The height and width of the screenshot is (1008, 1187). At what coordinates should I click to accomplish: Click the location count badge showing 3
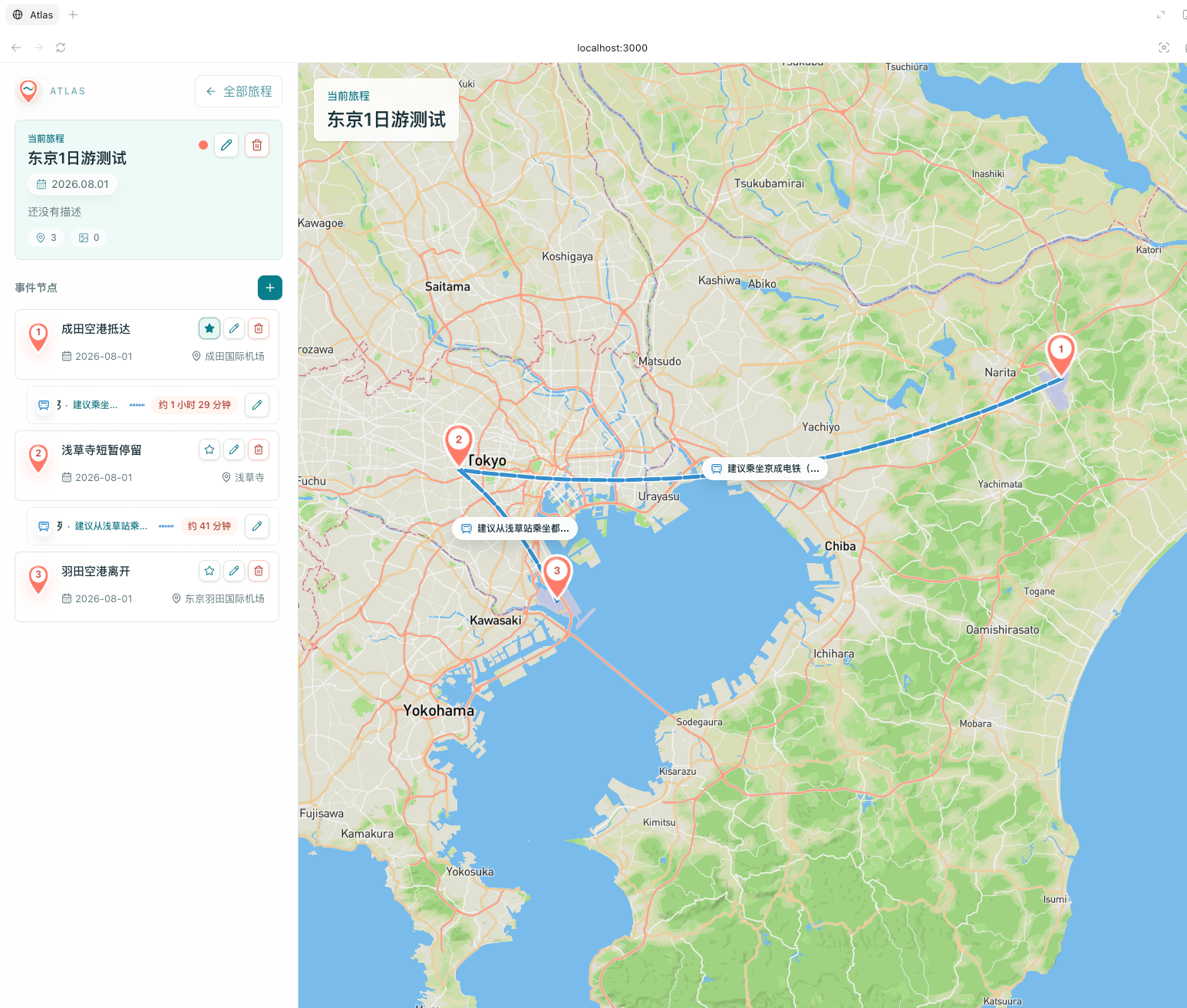(x=47, y=238)
